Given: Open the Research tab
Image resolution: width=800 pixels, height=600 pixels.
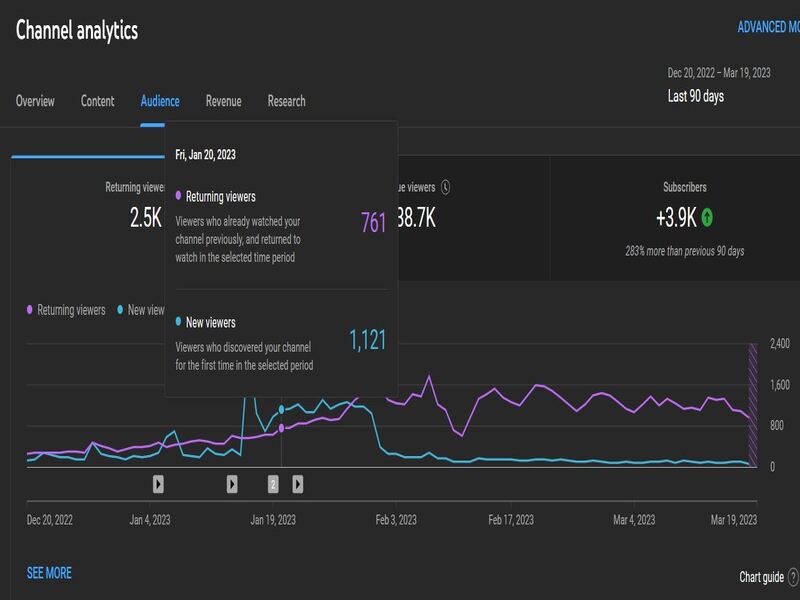Looking at the screenshot, I should [x=286, y=101].
